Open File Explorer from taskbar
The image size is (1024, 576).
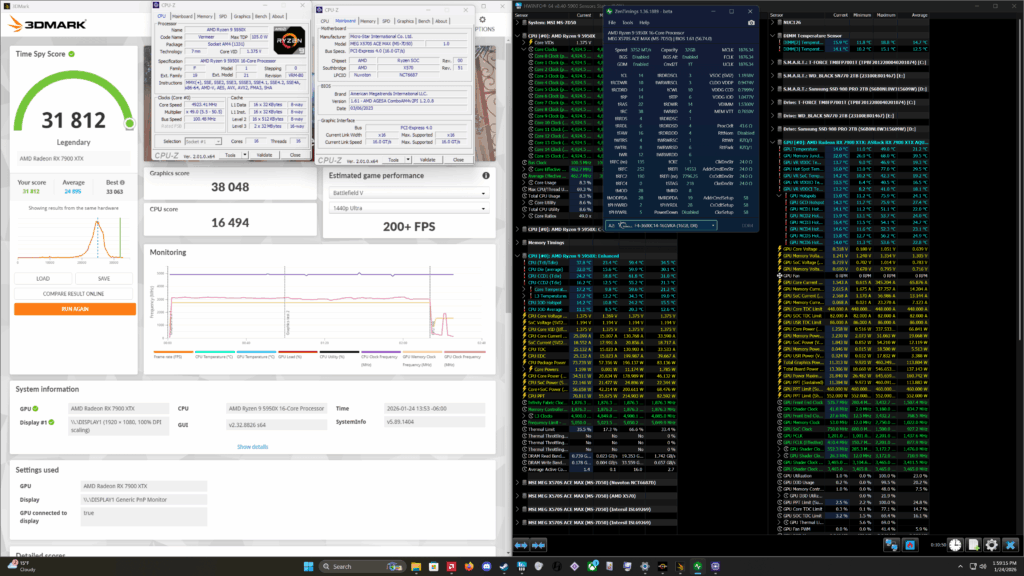tap(415, 566)
